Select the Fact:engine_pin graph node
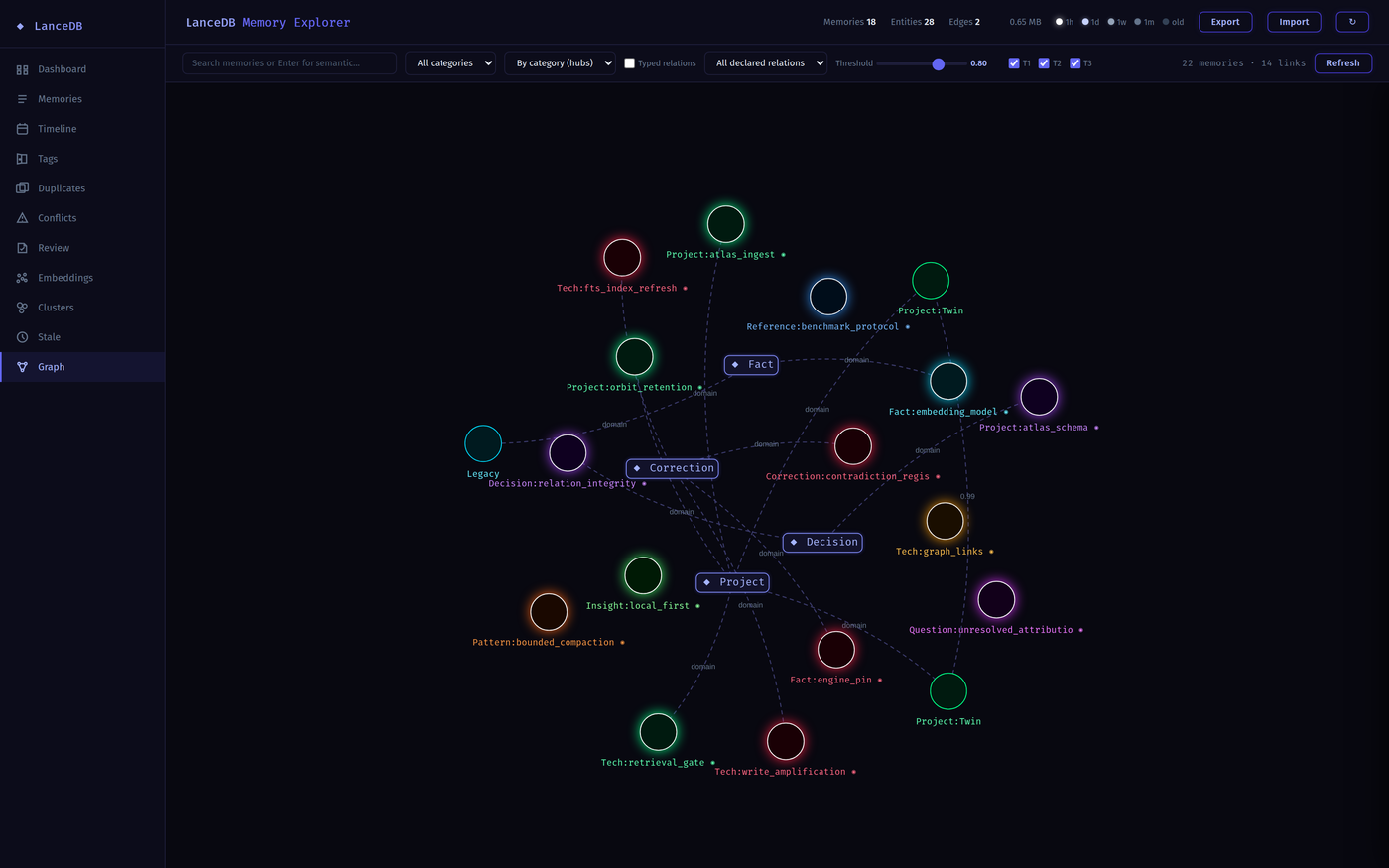The height and width of the screenshot is (868, 1389). [x=835, y=650]
